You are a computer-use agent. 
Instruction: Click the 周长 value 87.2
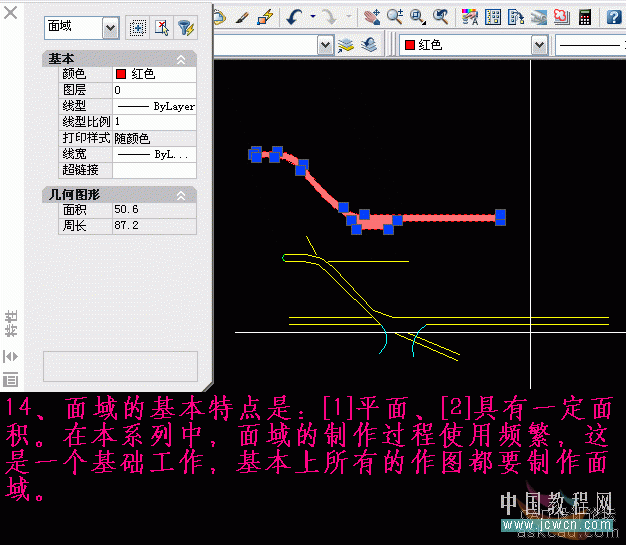click(x=154, y=226)
